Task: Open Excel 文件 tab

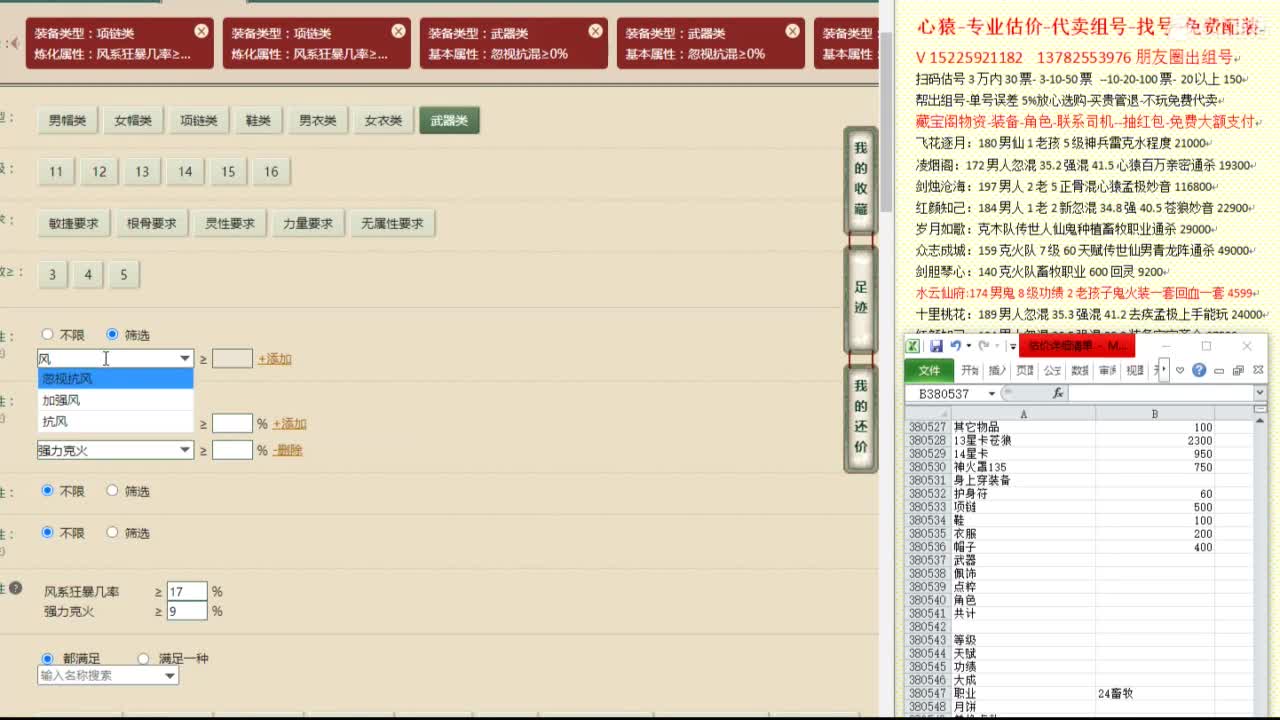Action: pos(929,370)
